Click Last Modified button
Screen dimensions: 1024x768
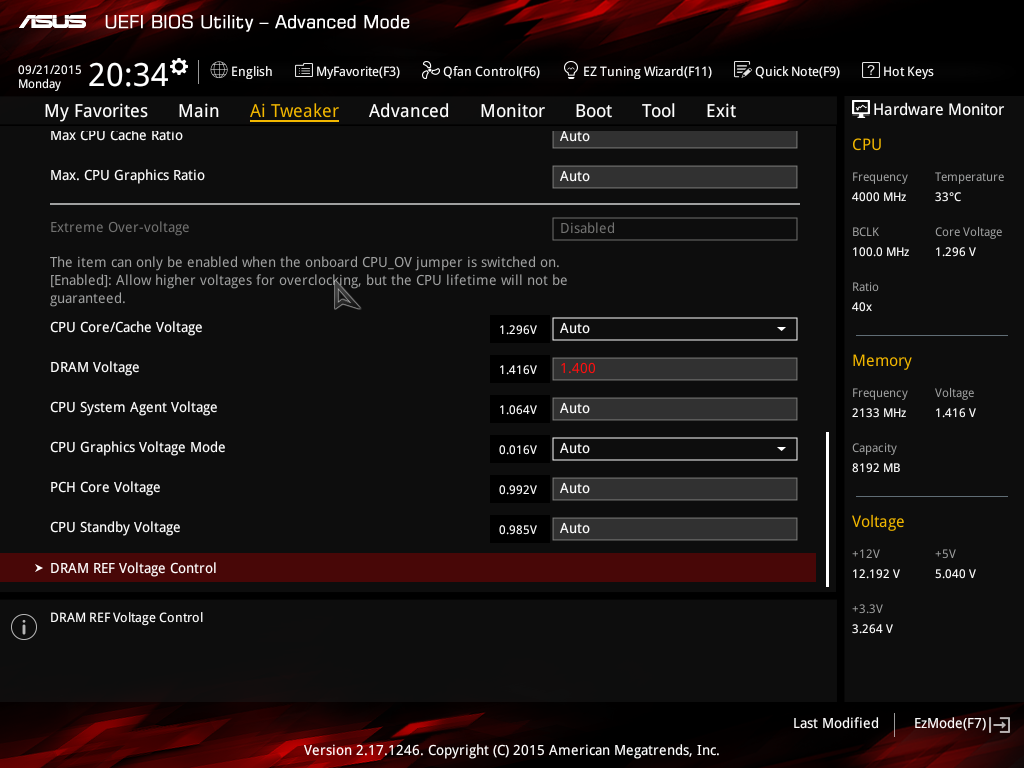tap(835, 723)
